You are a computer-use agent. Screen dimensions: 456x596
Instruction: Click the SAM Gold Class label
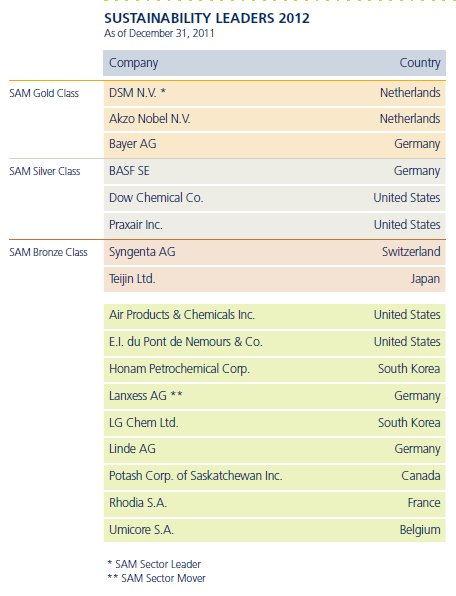(x=44, y=93)
